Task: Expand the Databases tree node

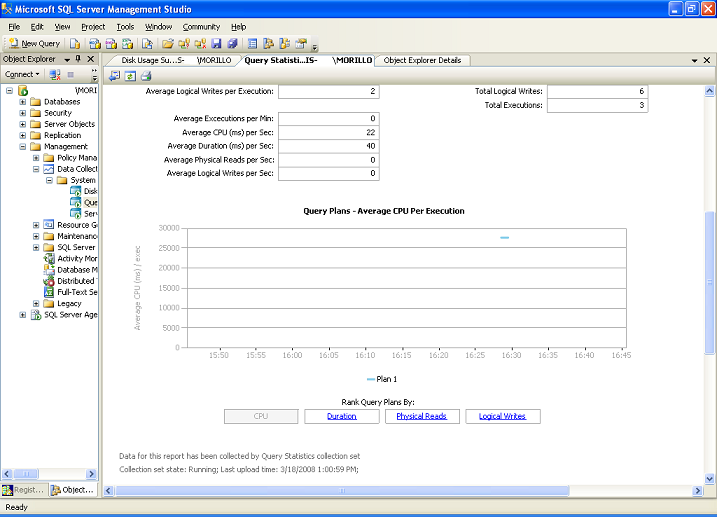Action: point(22,101)
